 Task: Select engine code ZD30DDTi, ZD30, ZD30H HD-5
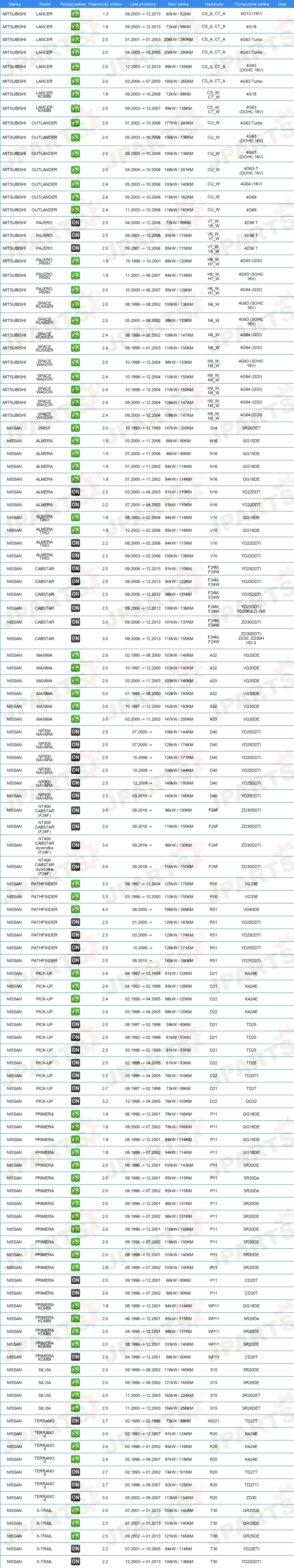252,639
